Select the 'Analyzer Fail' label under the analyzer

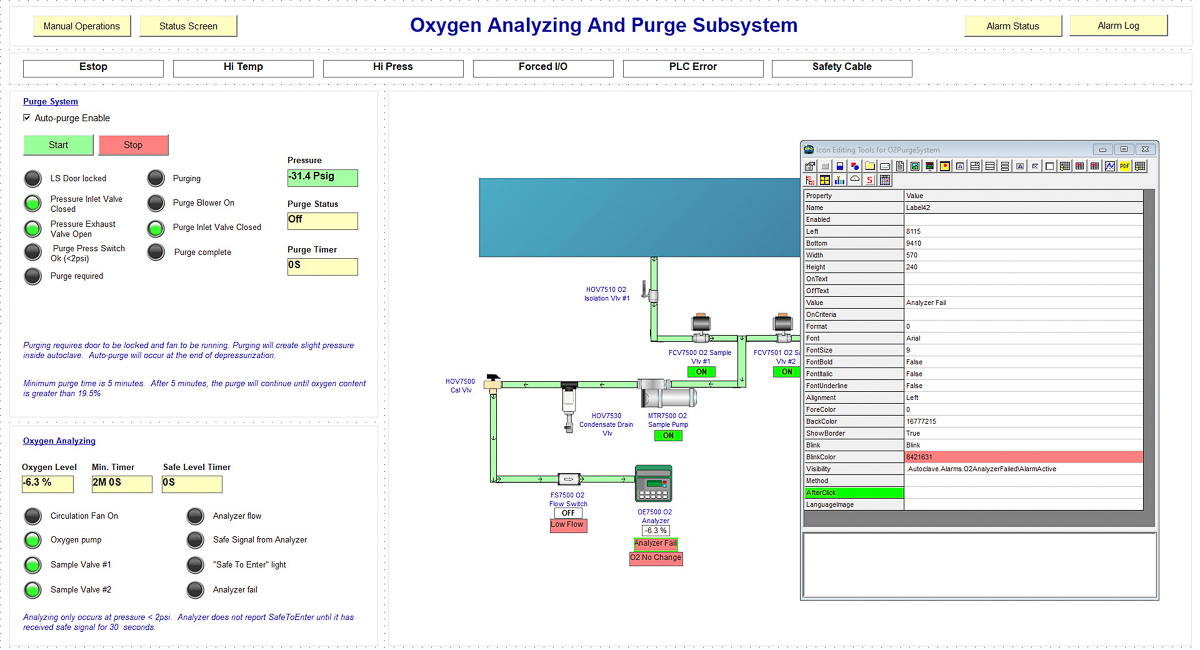[656, 543]
